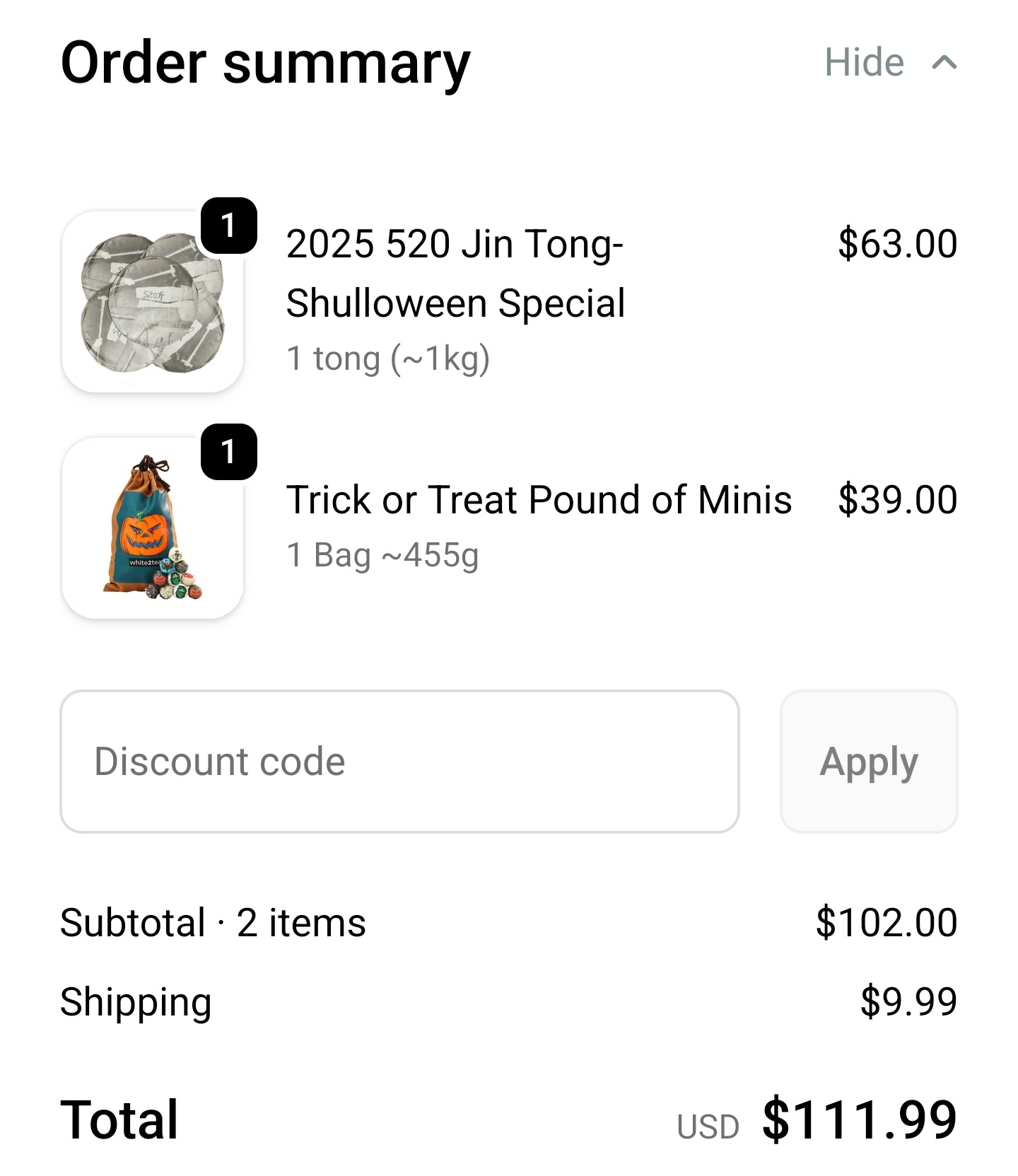The image size is (1018, 1176).
Task: Click the $39.00 item price
Action: [897, 500]
